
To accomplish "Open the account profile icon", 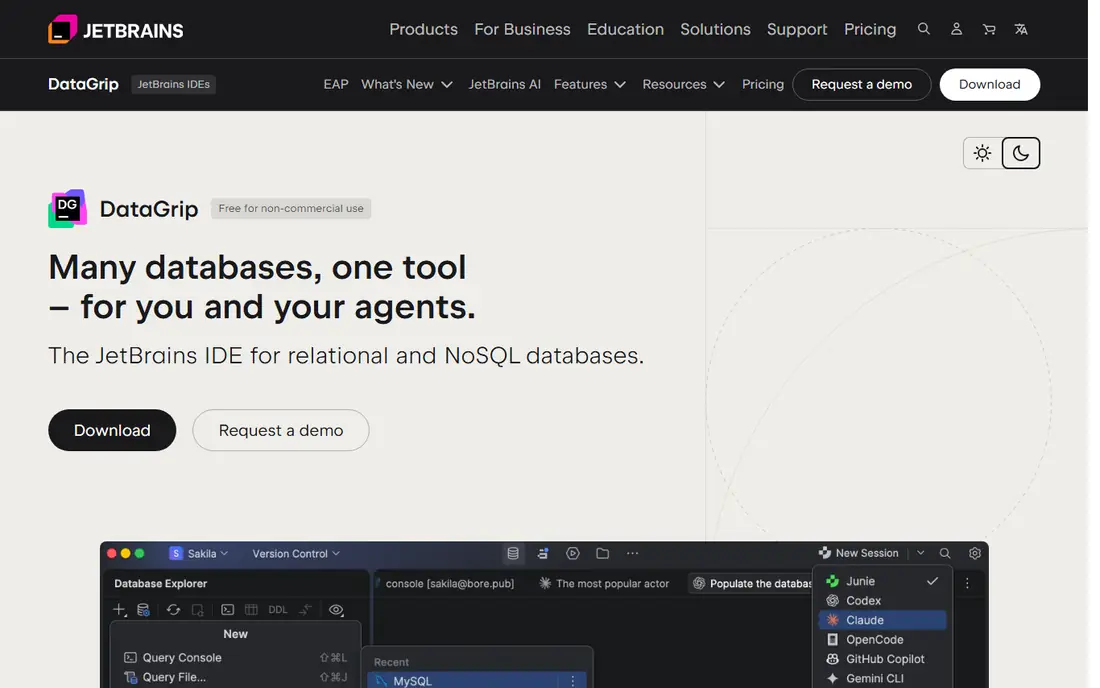I will coord(956,29).
